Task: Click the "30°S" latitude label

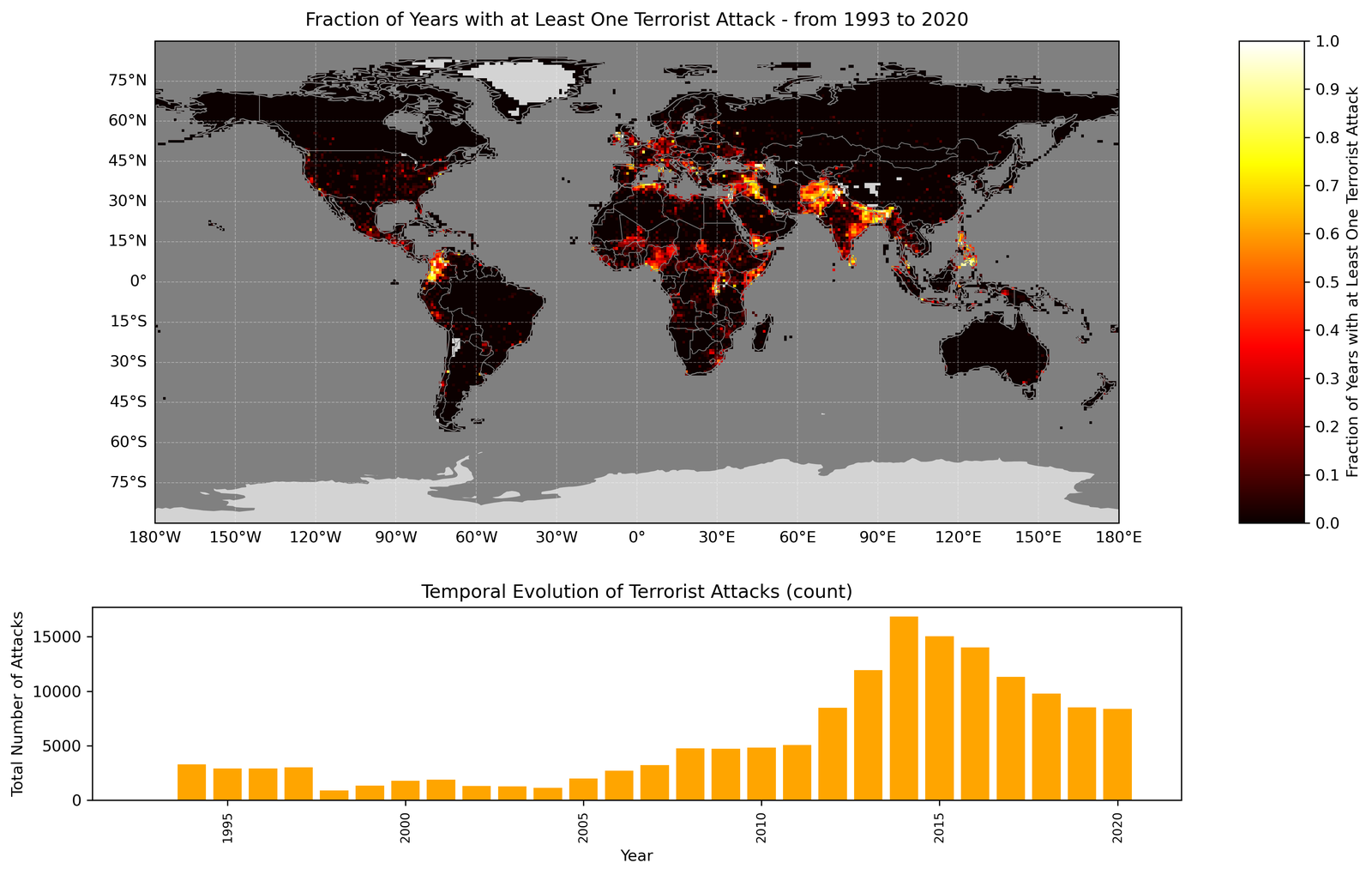Action: (127, 362)
